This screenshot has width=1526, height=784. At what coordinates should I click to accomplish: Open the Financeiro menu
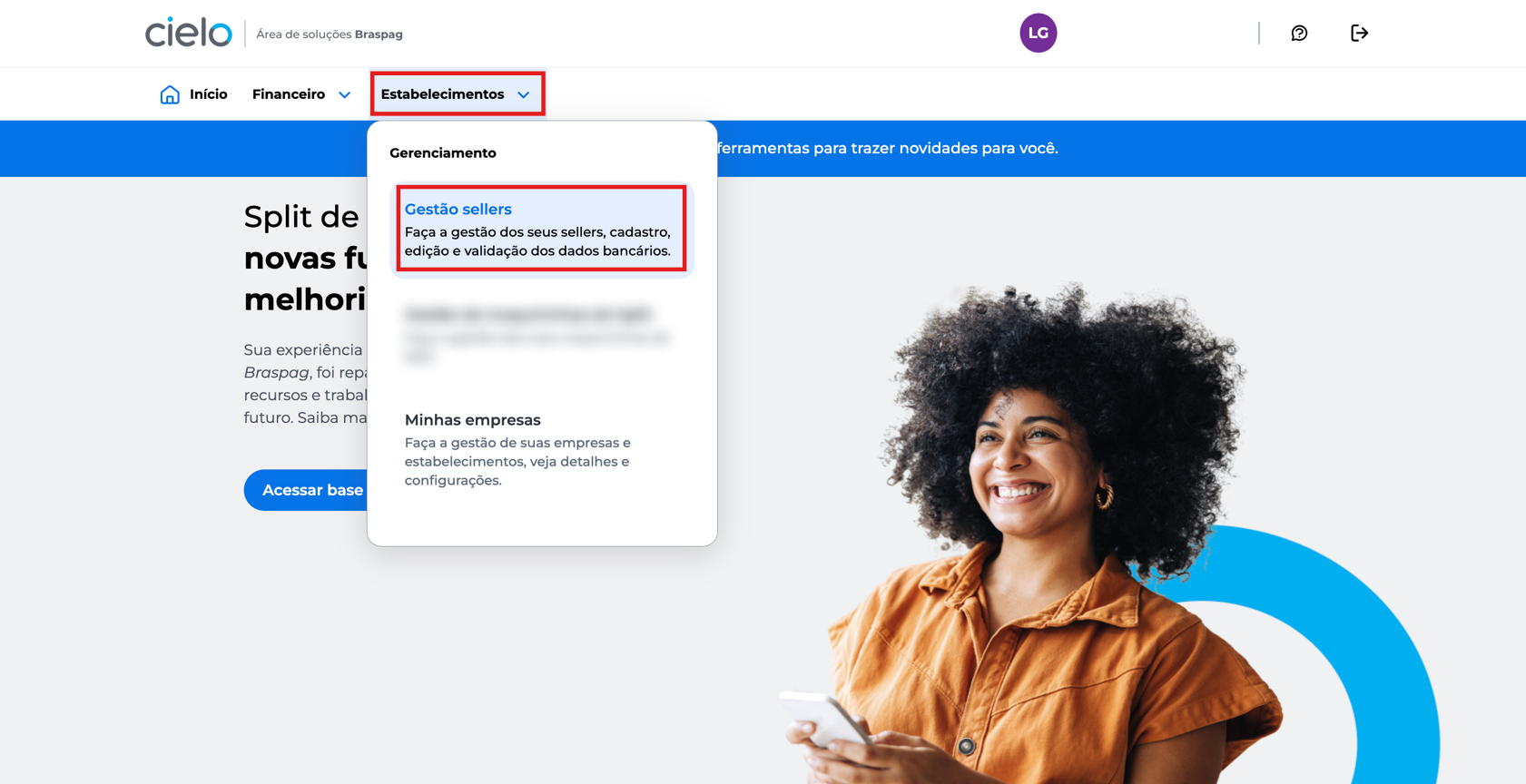tap(301, 94)
